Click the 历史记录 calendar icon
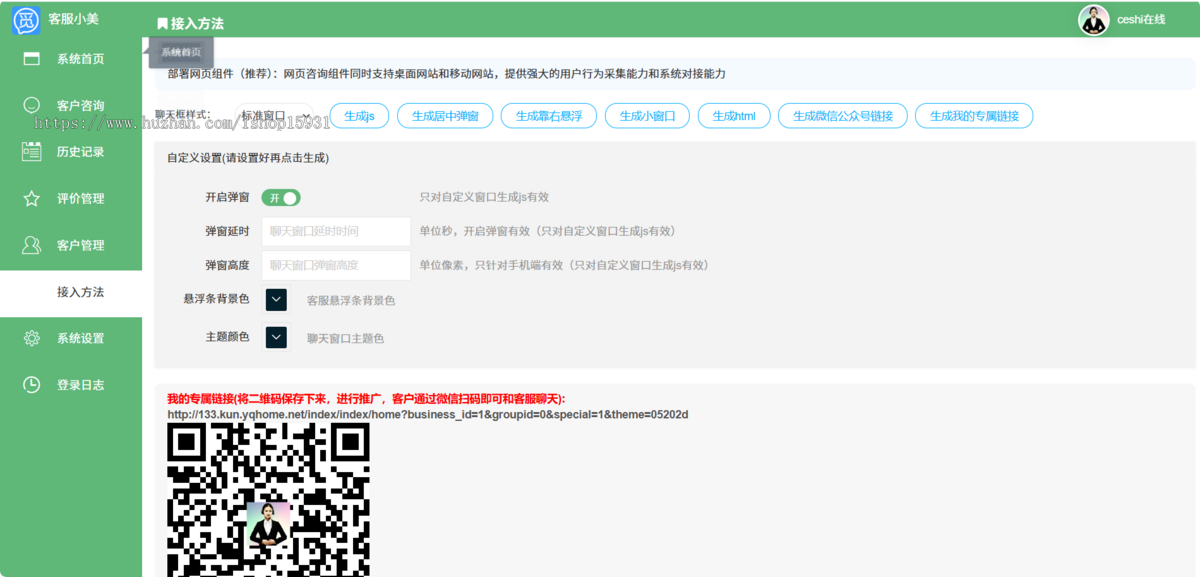The height and width of the screenshot is (577, 1200). (x=32, y=152)
